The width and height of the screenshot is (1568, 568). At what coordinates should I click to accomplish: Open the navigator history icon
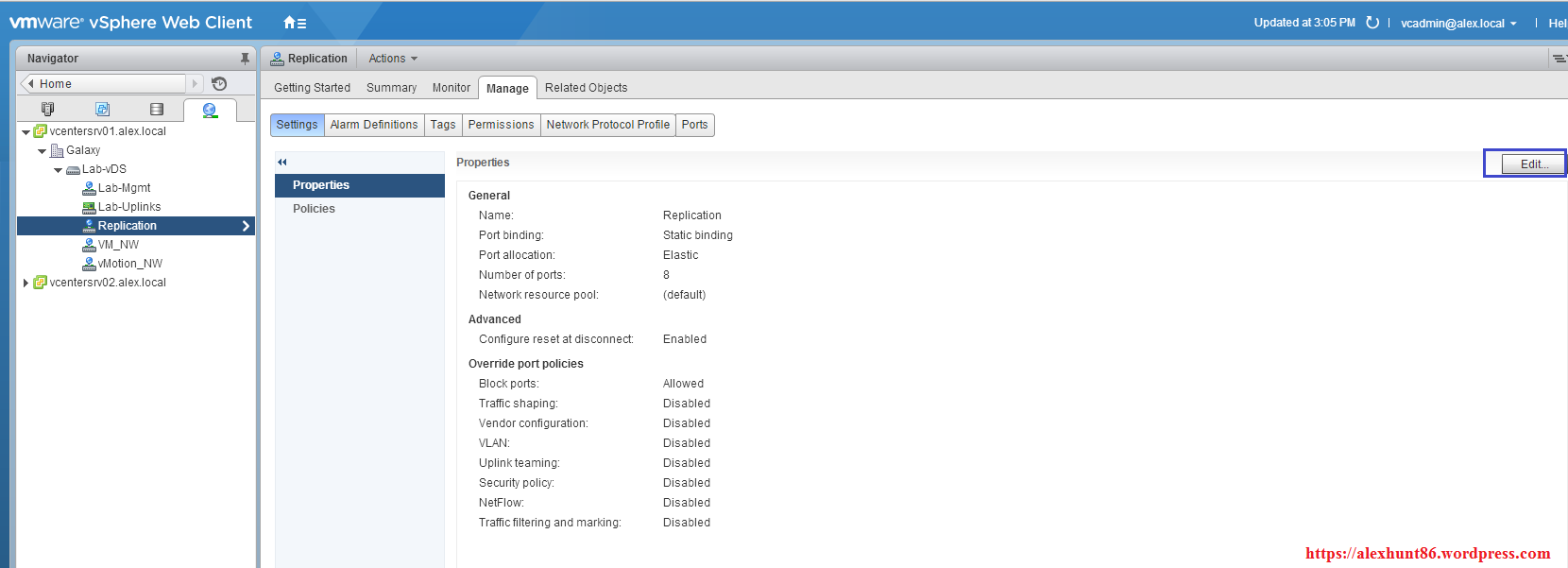(219, 84)
